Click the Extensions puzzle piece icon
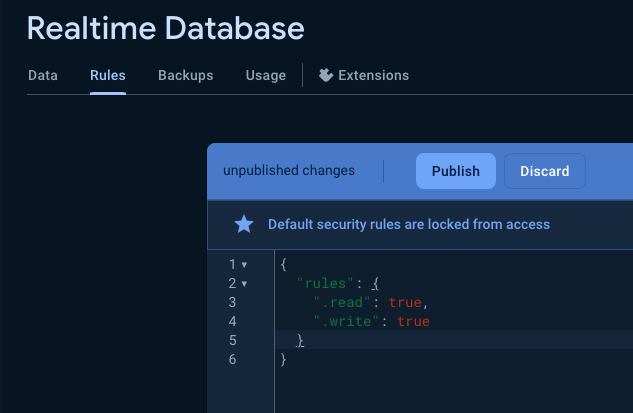Screen dimensions: 633x413 (x=326, y=75)
